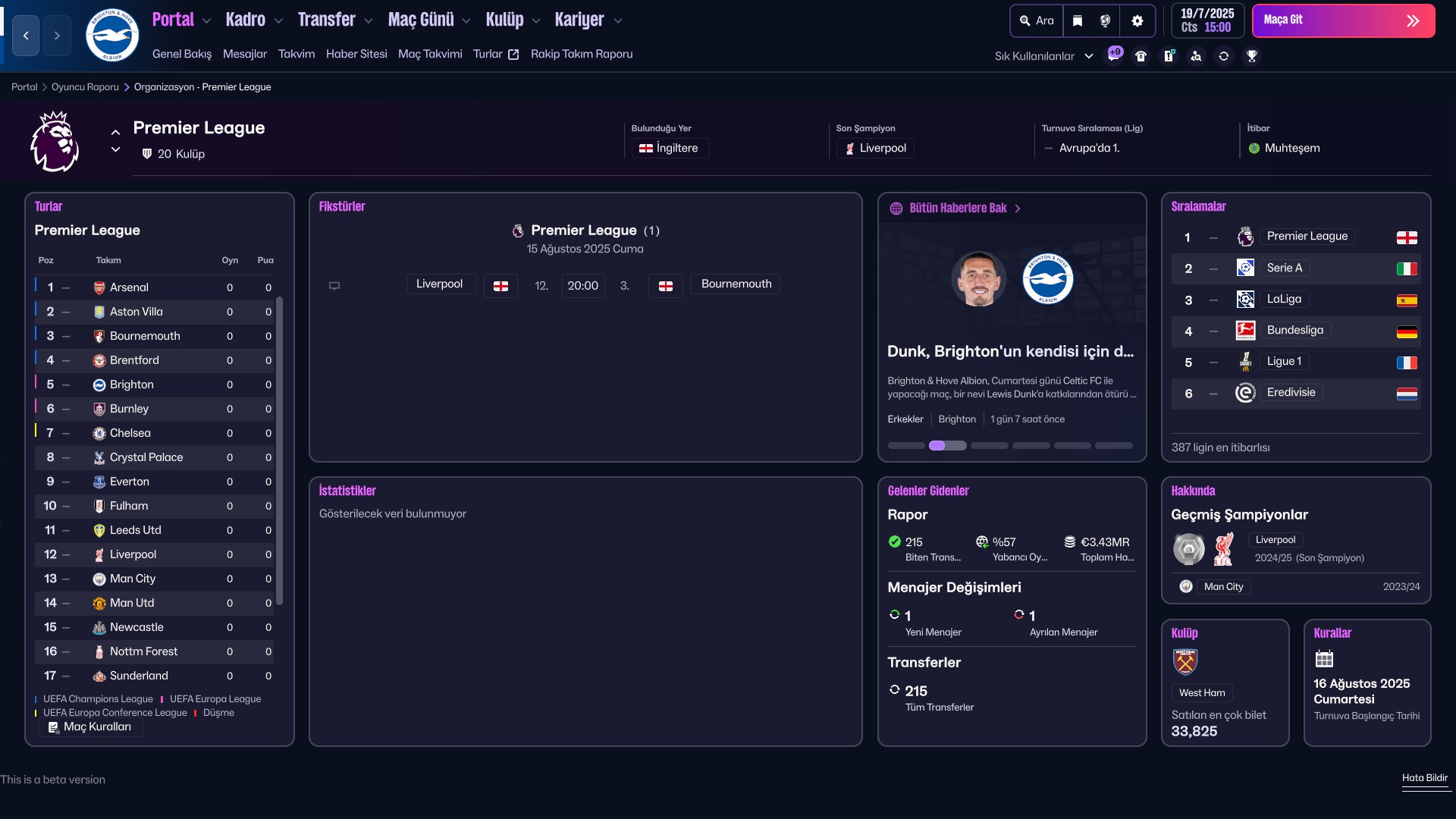
Task: Open the bookmarks icon in top bar
Action: 1078,20
